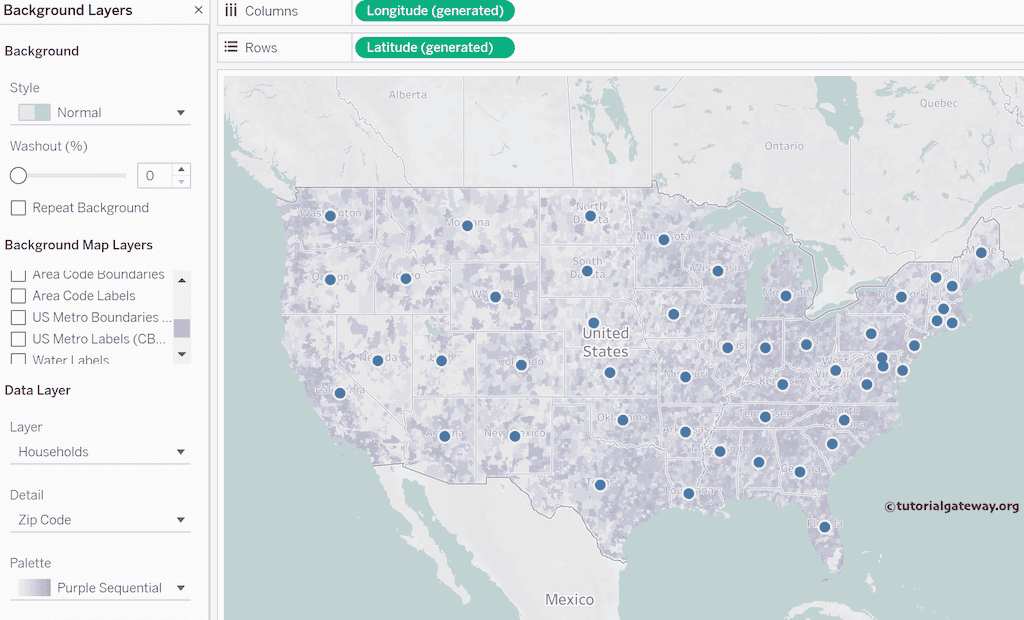Select the Colorado state map mark
This screenshot has height=620, width=1024.
click(521, 365)
